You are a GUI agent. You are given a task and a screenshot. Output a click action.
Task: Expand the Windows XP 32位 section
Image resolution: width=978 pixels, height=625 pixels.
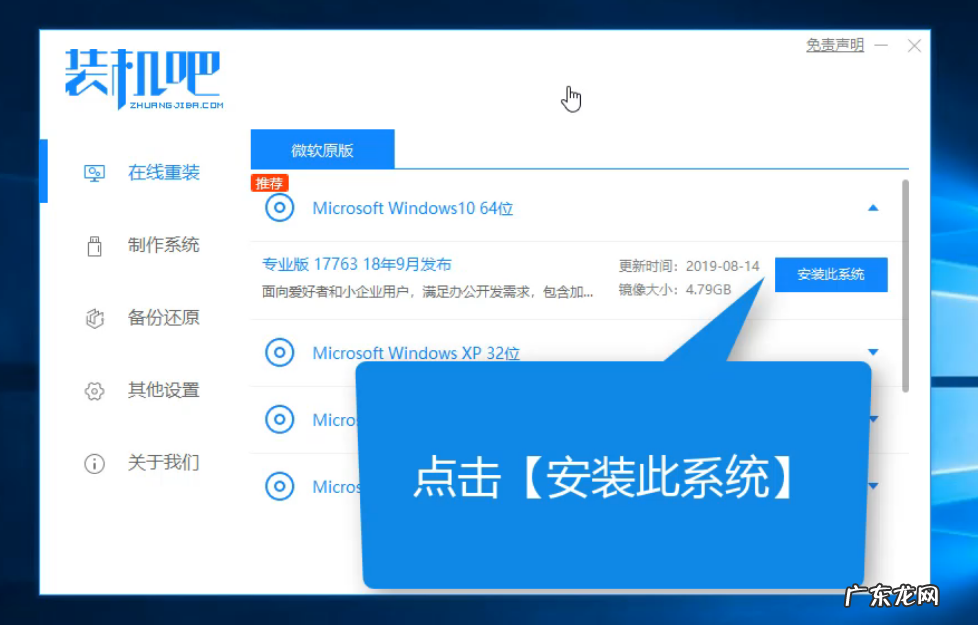click(x=873, y=352)
